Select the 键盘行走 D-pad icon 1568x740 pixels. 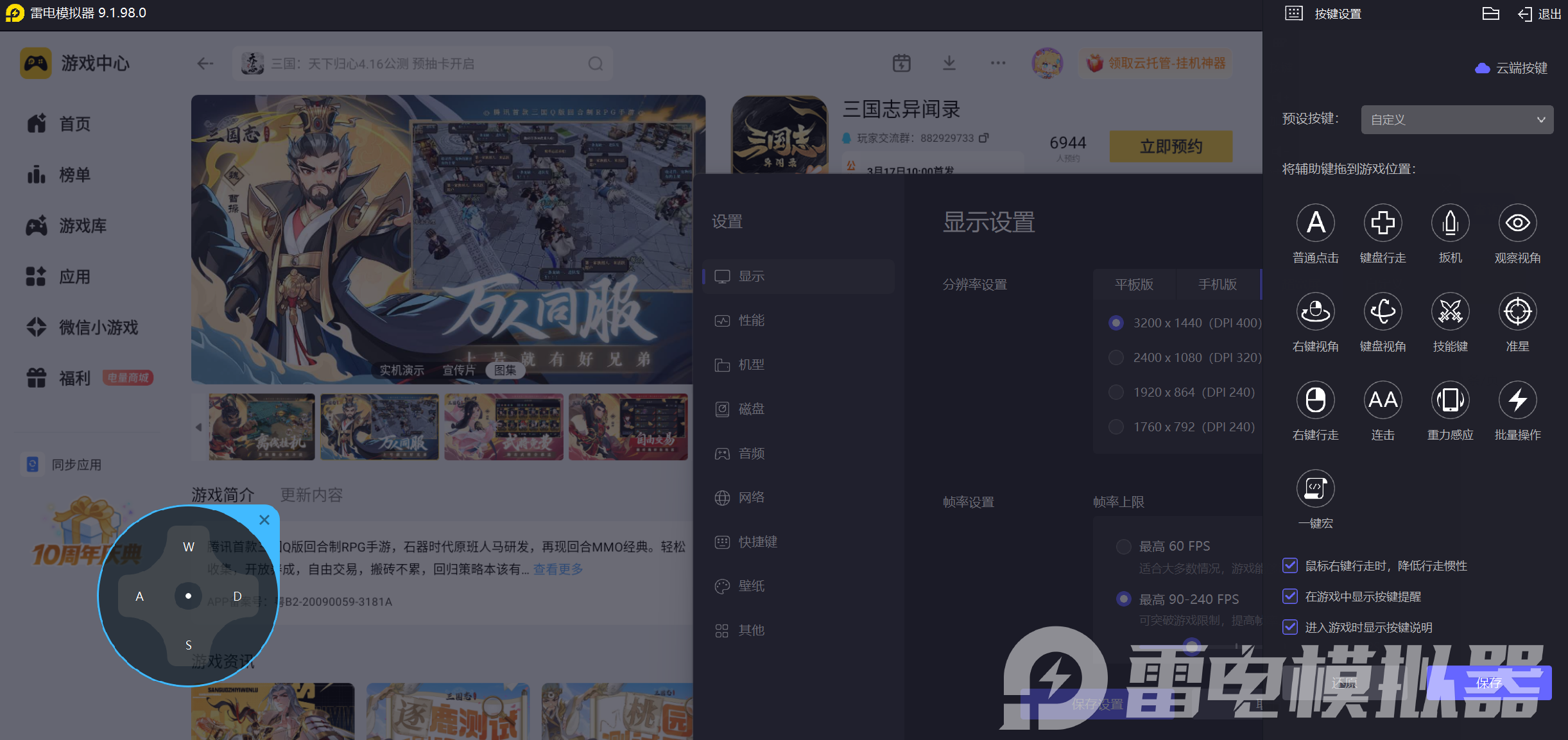[x=1383, y=223]
